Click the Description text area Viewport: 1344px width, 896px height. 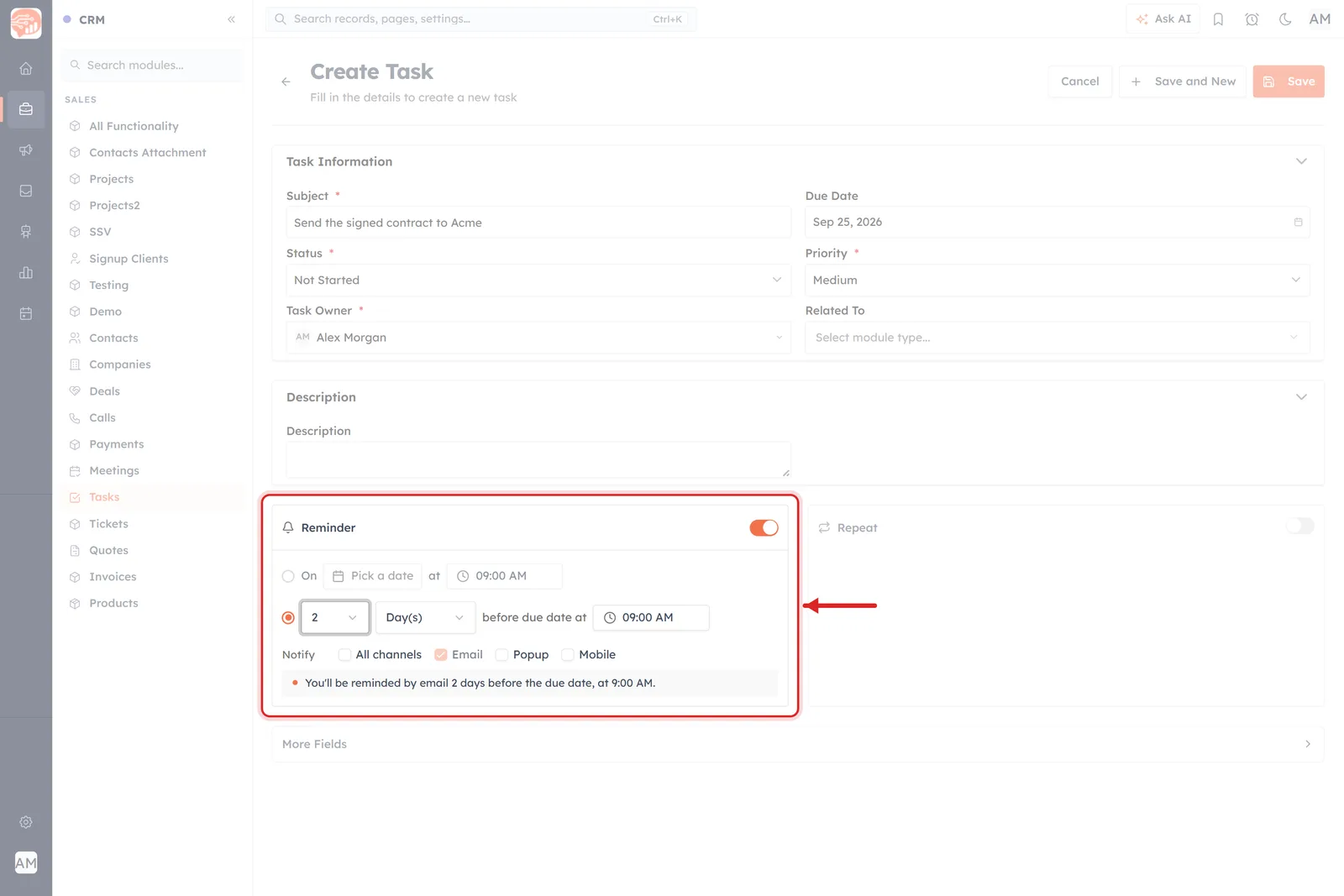(538, 460)
